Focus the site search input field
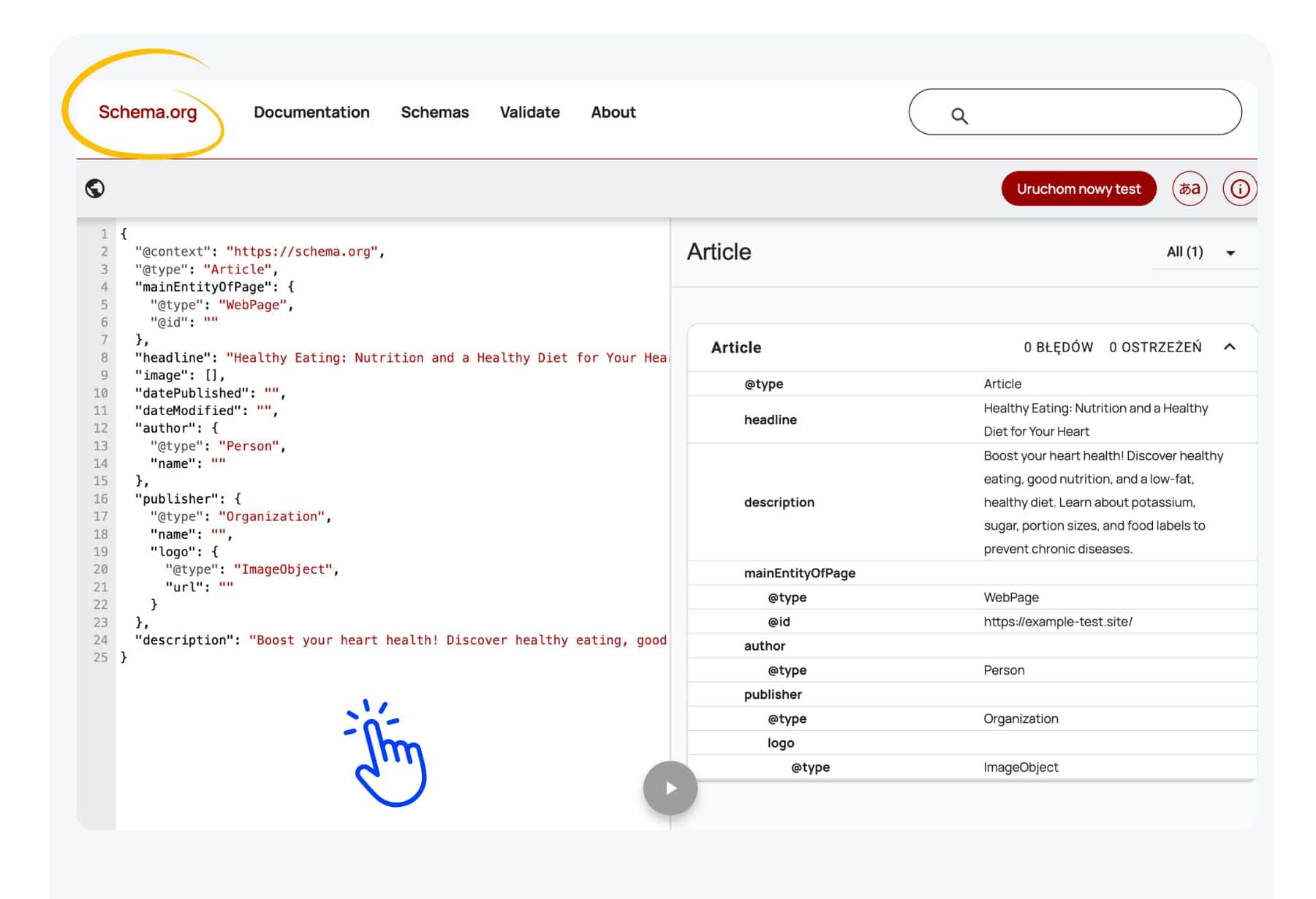The height and width of the screenshot is (899, 1316). coord(1075,112)
